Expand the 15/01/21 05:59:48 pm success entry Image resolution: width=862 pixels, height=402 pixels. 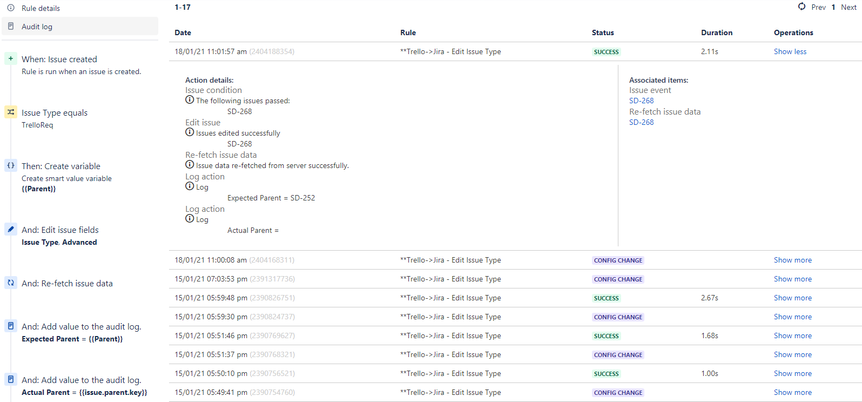pyautogui.click(x=792, y=298)
